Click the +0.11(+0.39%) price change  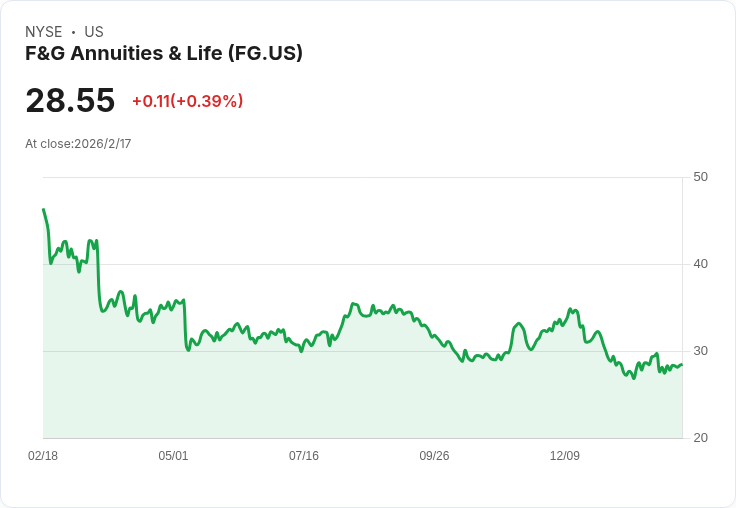(187, 101)
